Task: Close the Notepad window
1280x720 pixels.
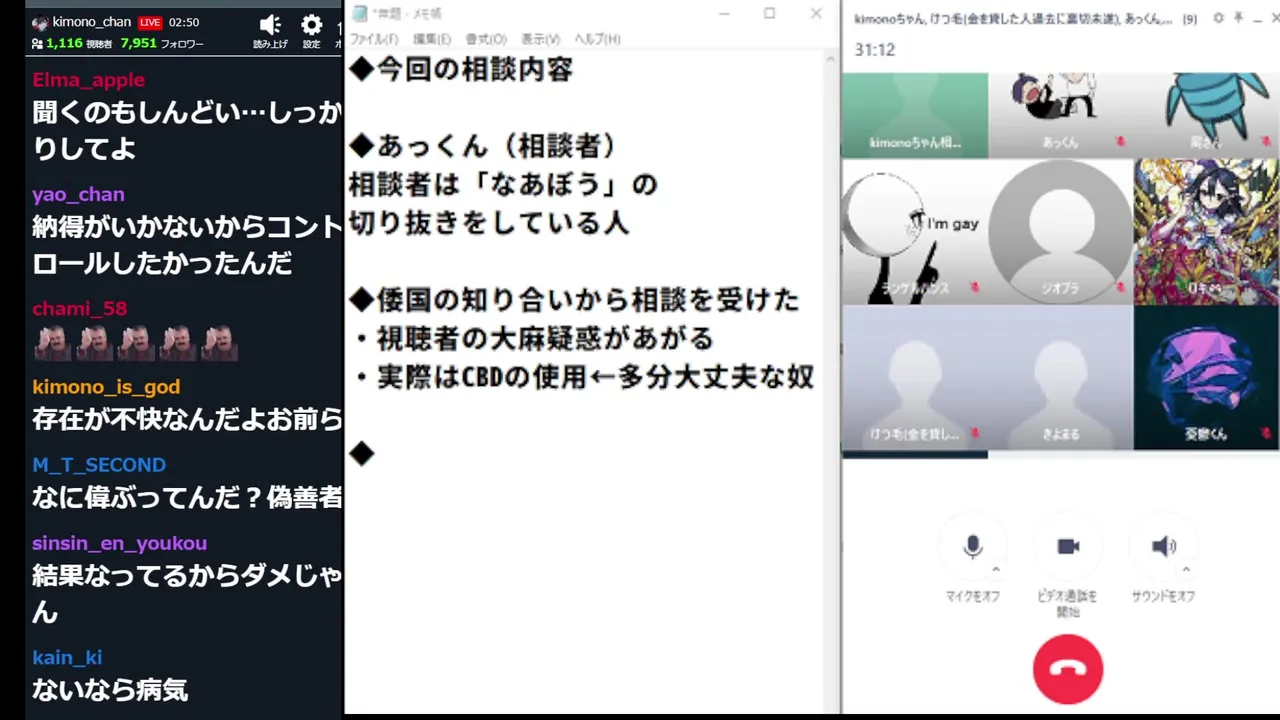Action: click(x=816, y=13)
